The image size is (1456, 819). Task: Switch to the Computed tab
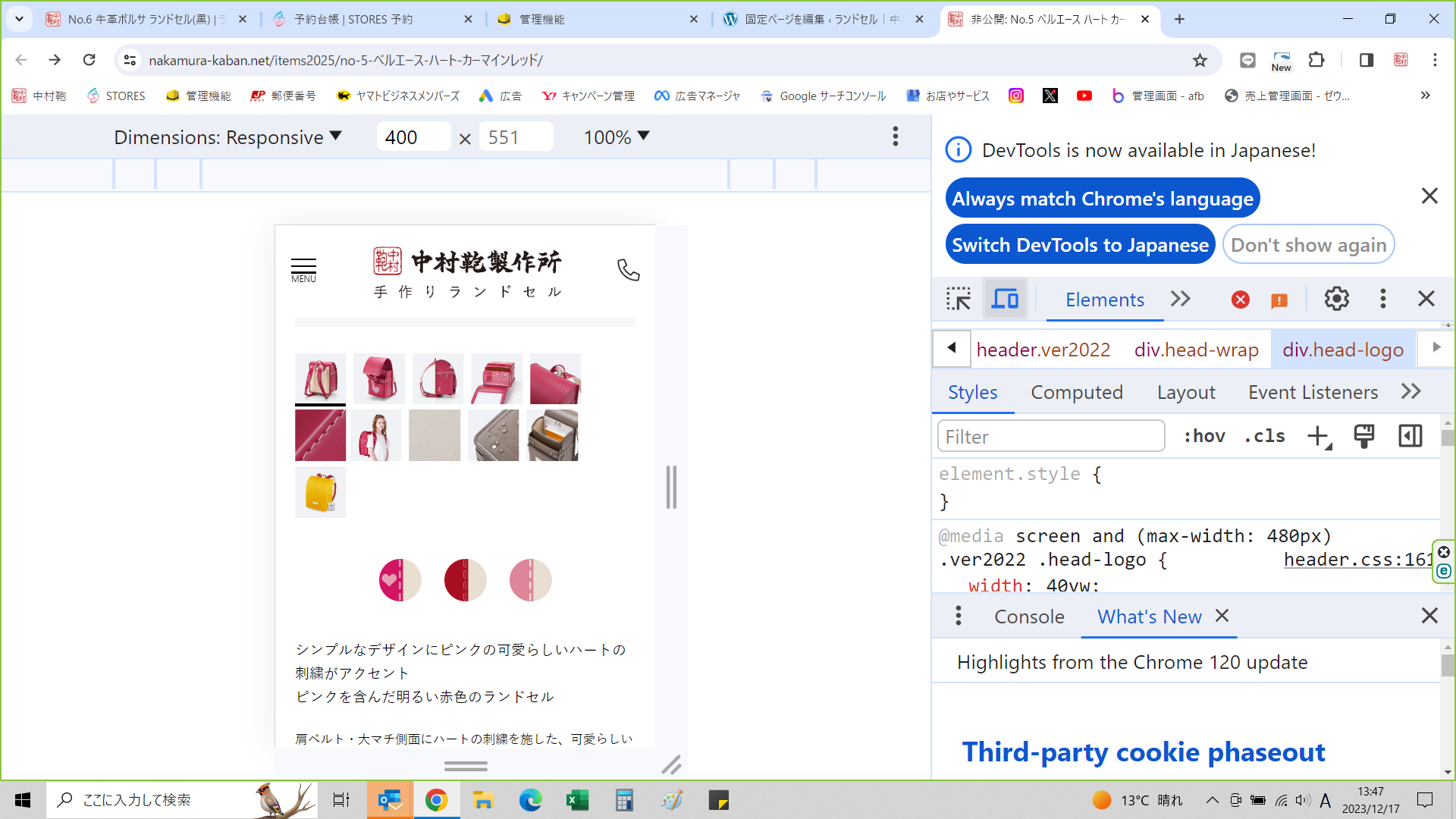point(1076,392)
